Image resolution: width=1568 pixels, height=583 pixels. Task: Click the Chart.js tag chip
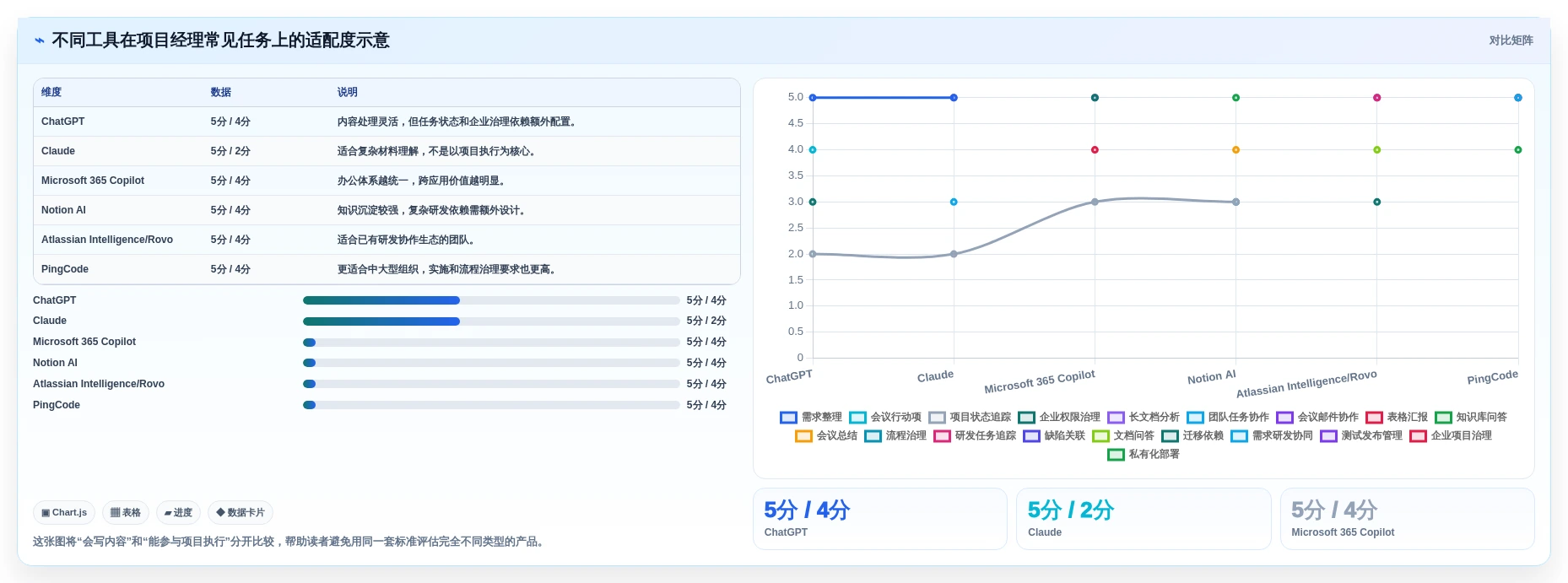64,512
